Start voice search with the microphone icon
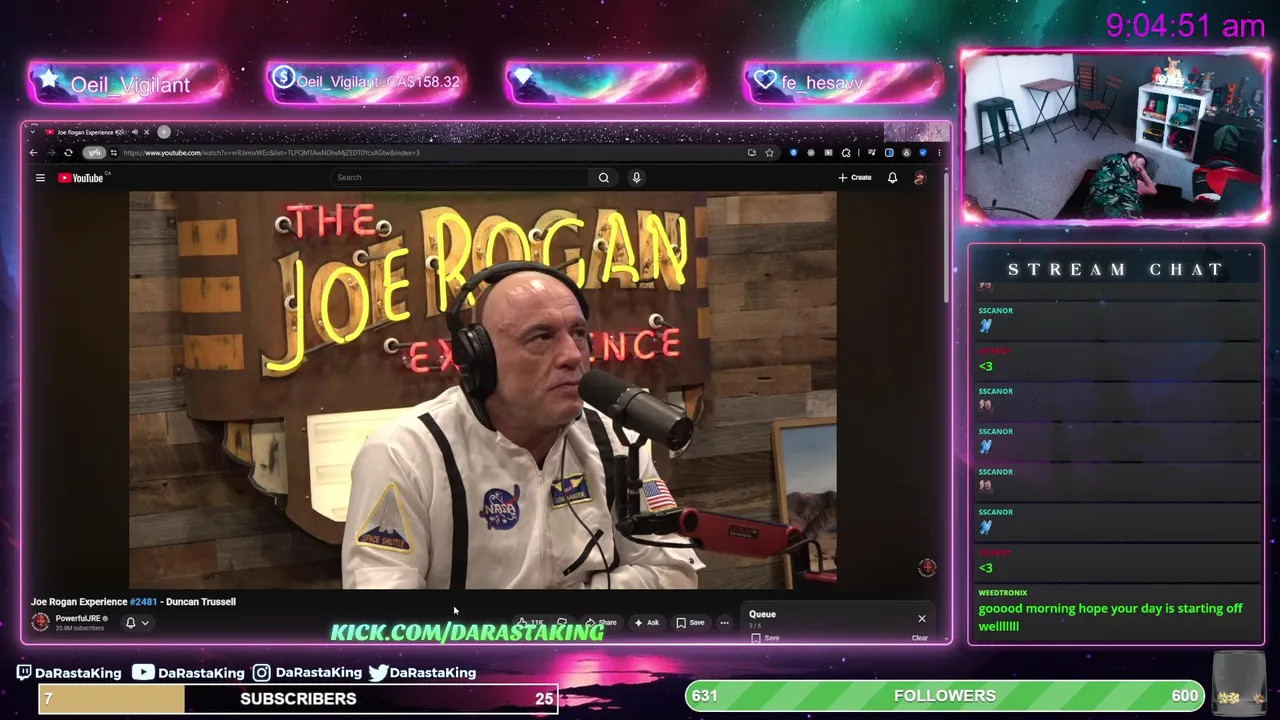Viewport: 1280px width, 720px height. coord(636,178)
